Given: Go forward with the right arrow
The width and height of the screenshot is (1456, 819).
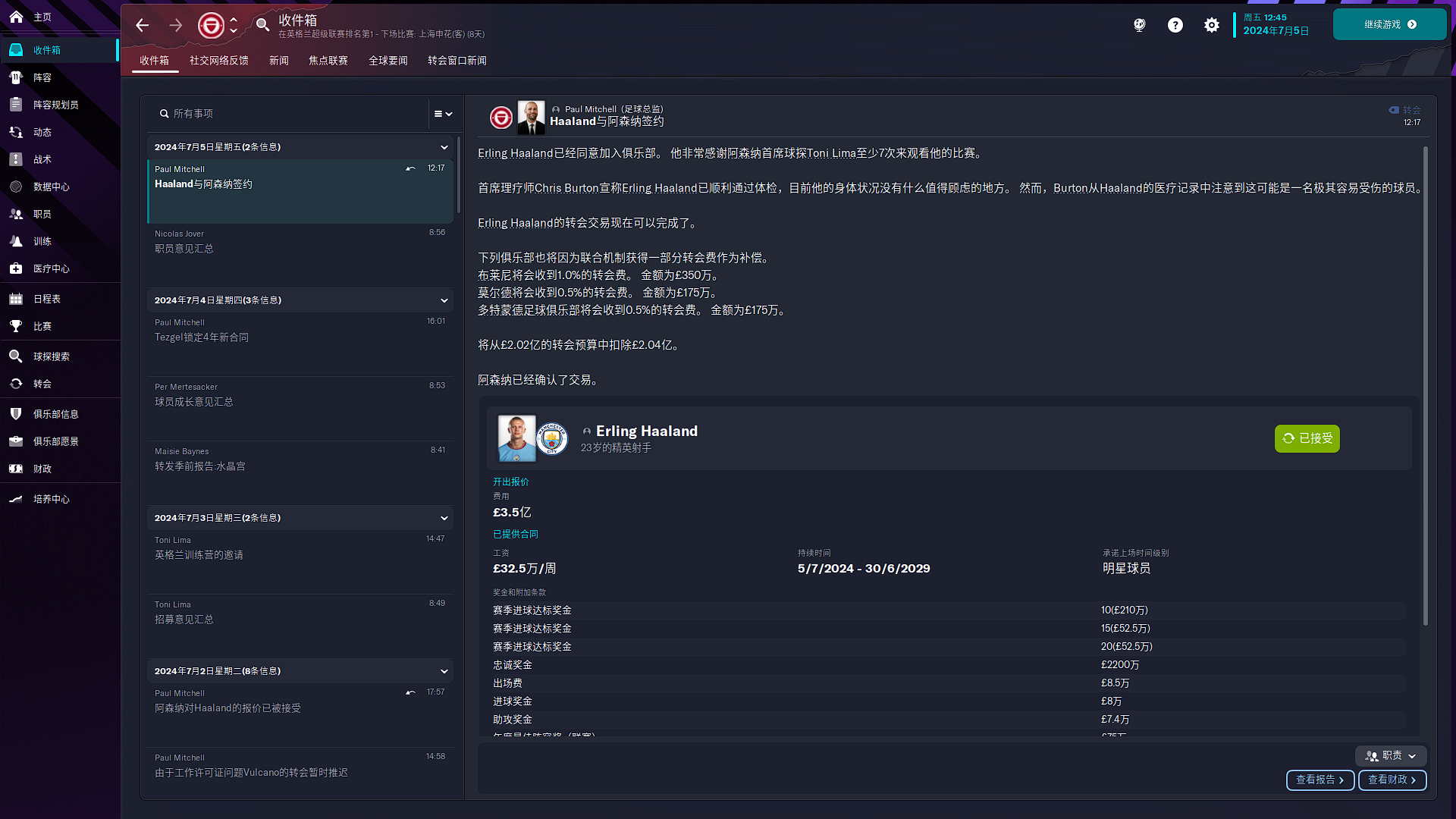Looking at the screenshot, I should click(175, 25).
